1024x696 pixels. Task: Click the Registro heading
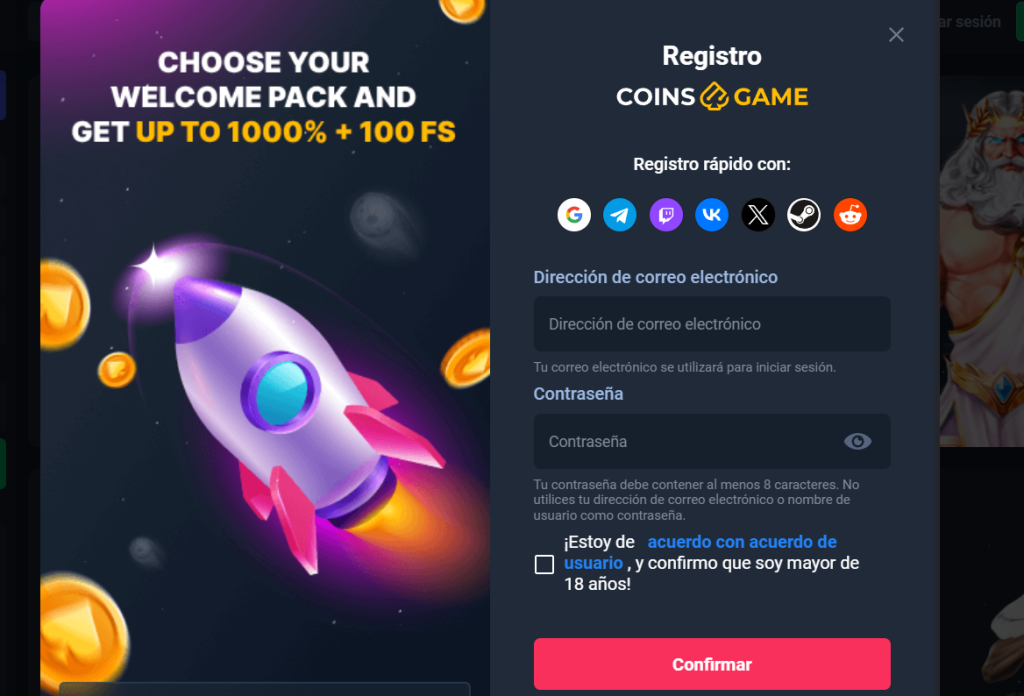coord(712,56)
